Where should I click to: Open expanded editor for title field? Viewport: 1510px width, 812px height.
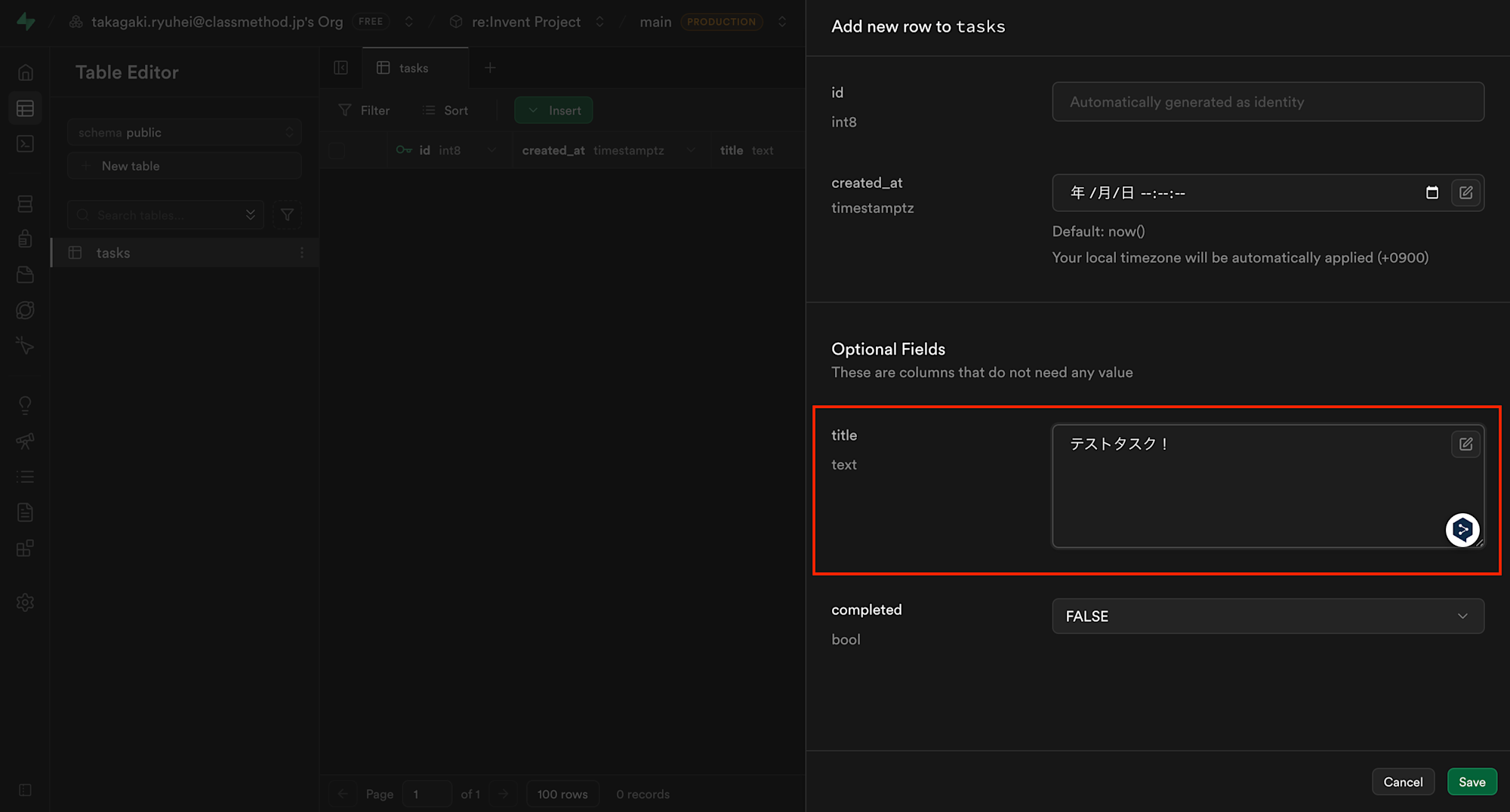(x=1465, y=444)
